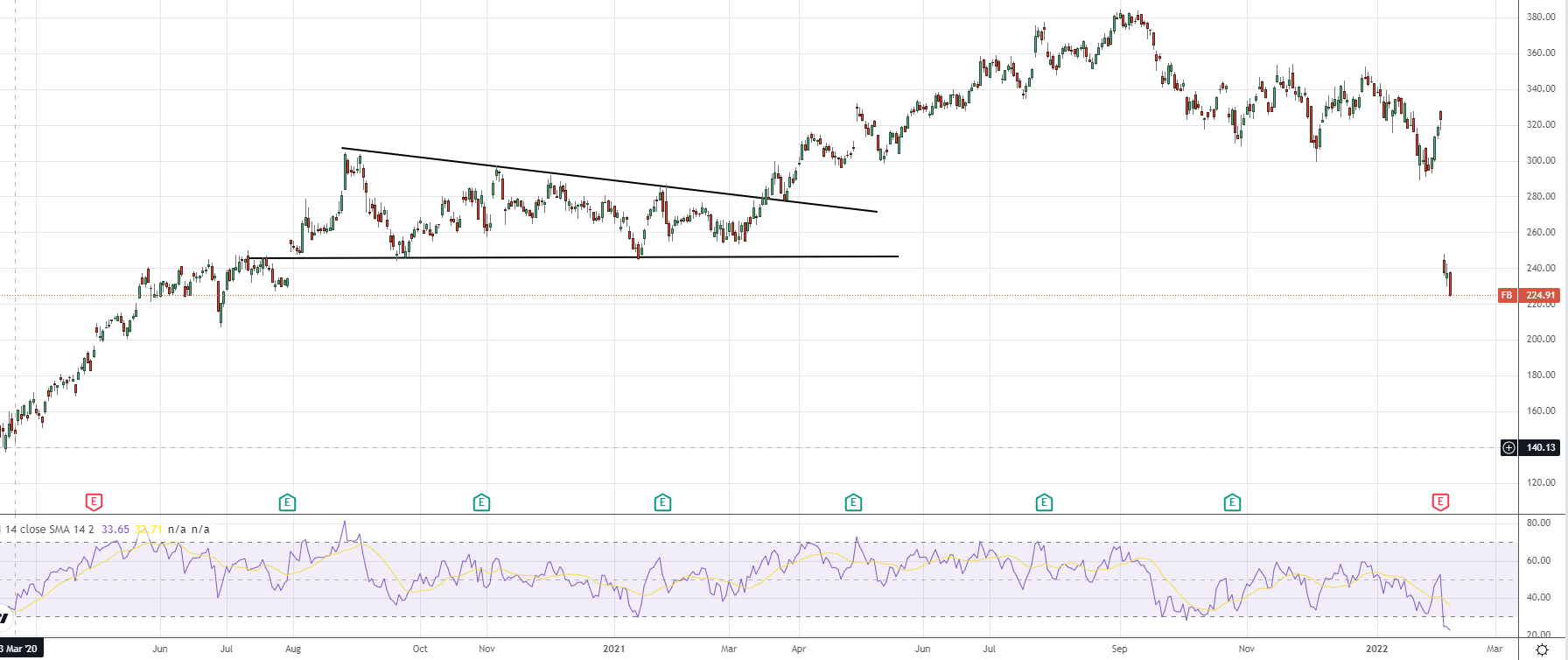The width and height of the screenshot is (1568, 660).
Task: Click the red 224.91 last price tag
Action: click(x=1541, y=295)
